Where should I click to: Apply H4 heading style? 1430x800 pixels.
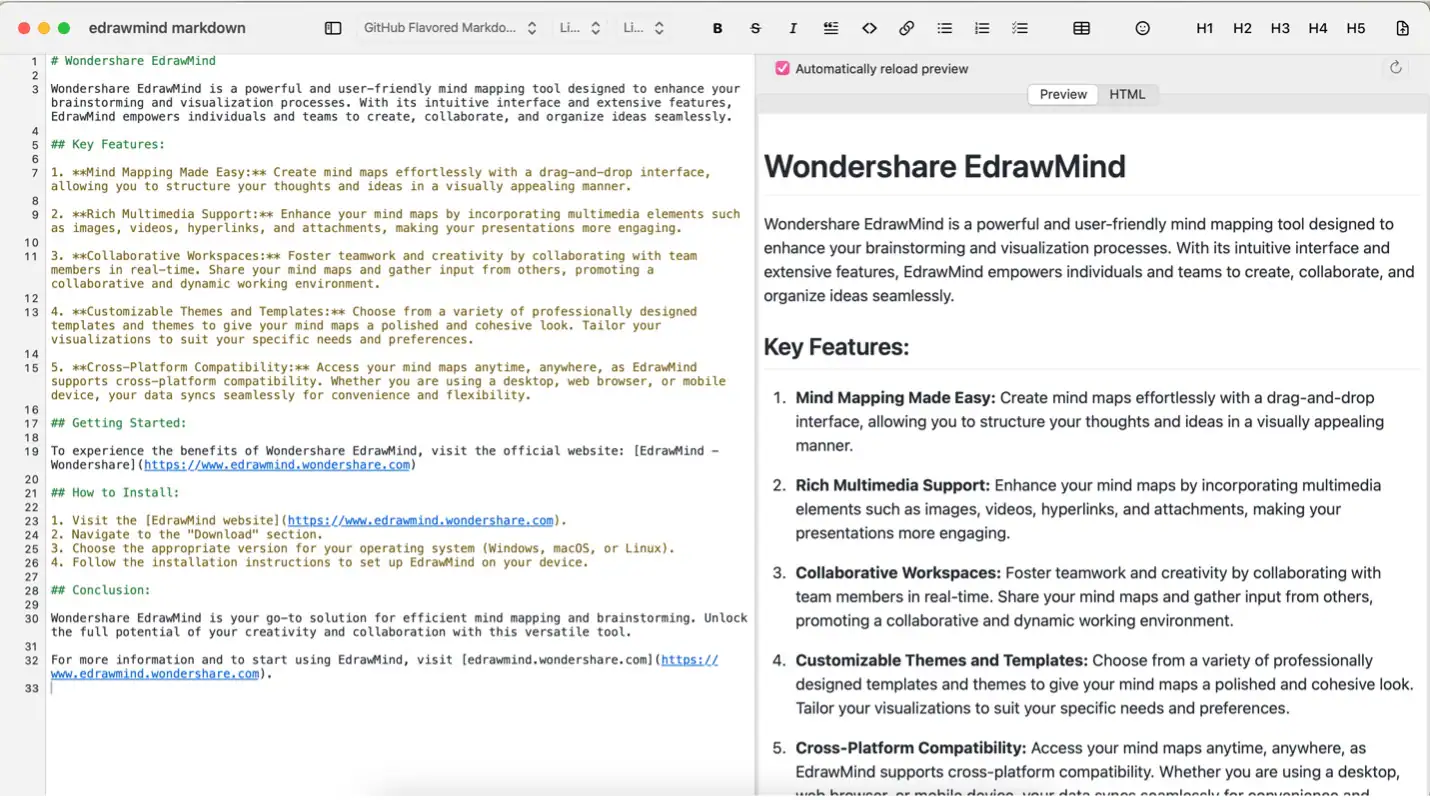[1318, 28]
